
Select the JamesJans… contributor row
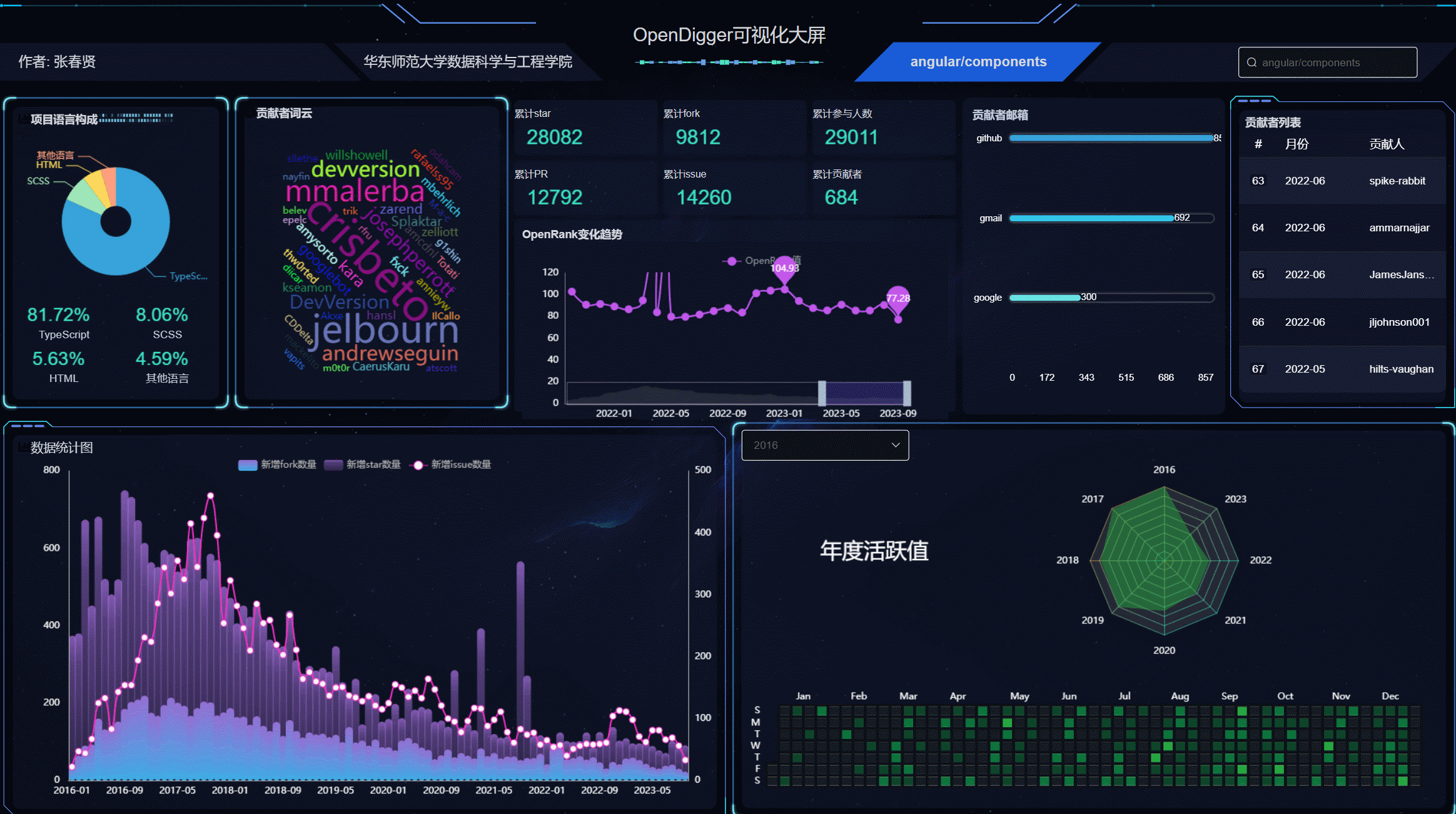pyautogui.click(x=1342, y=274)
